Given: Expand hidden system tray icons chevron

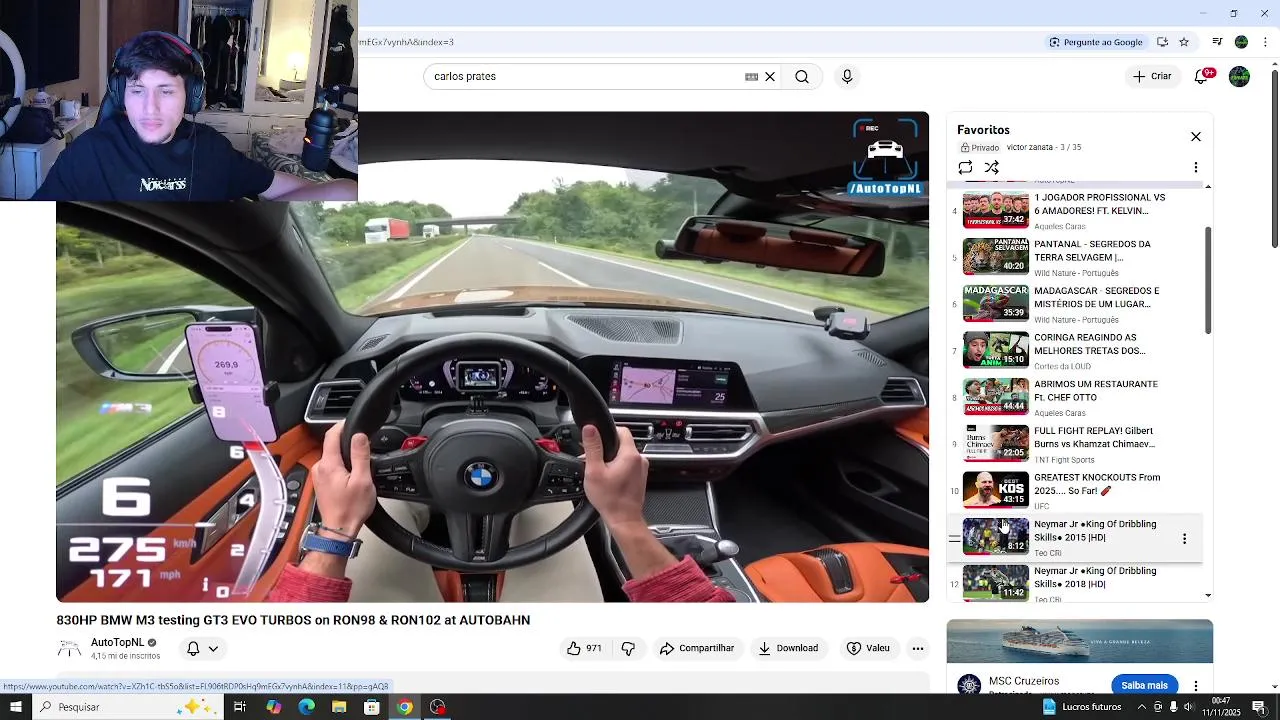Looking at the screenshot, I should click(x=1142, y=707).
